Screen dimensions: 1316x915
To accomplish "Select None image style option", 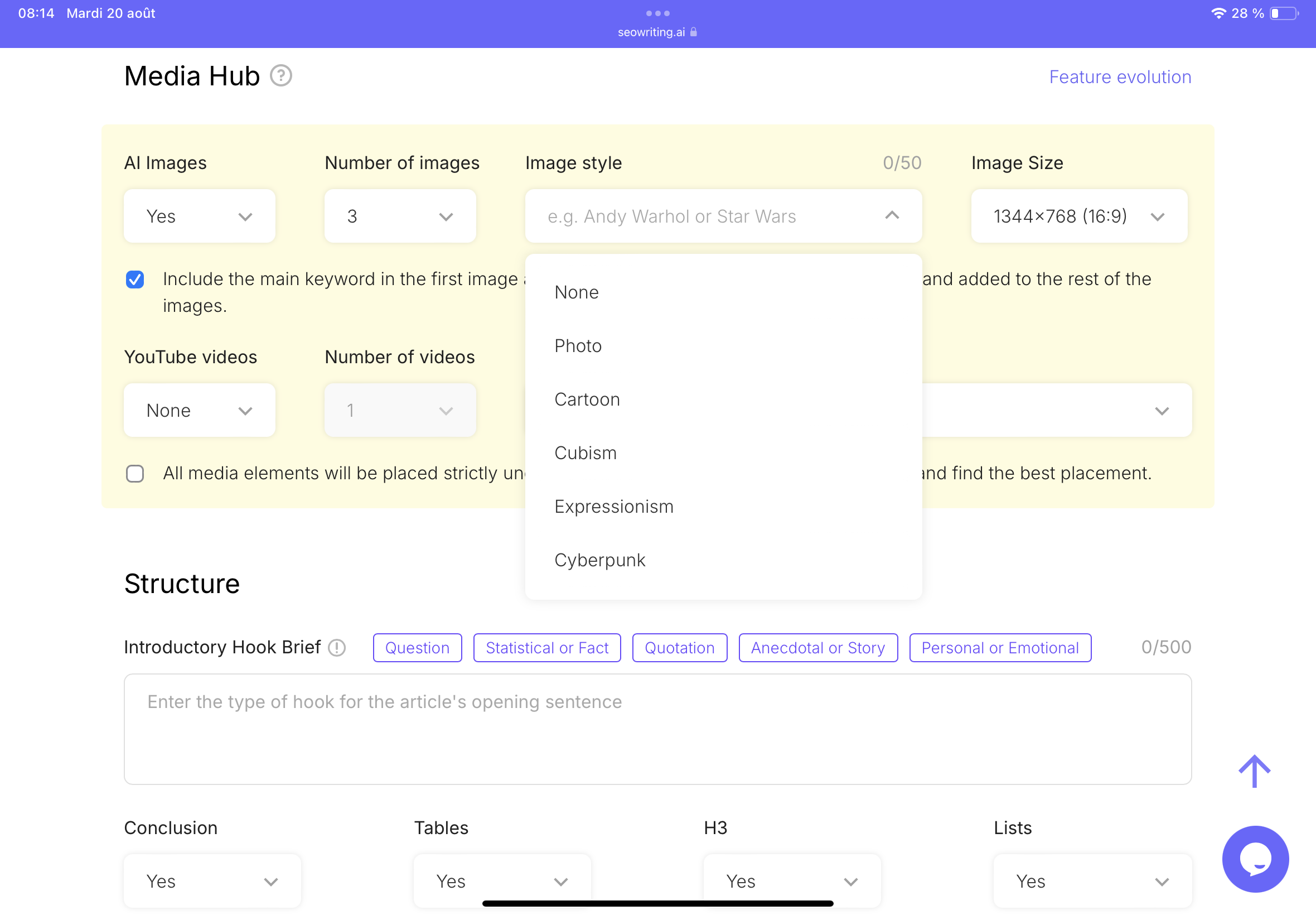I will click(723, 292).
